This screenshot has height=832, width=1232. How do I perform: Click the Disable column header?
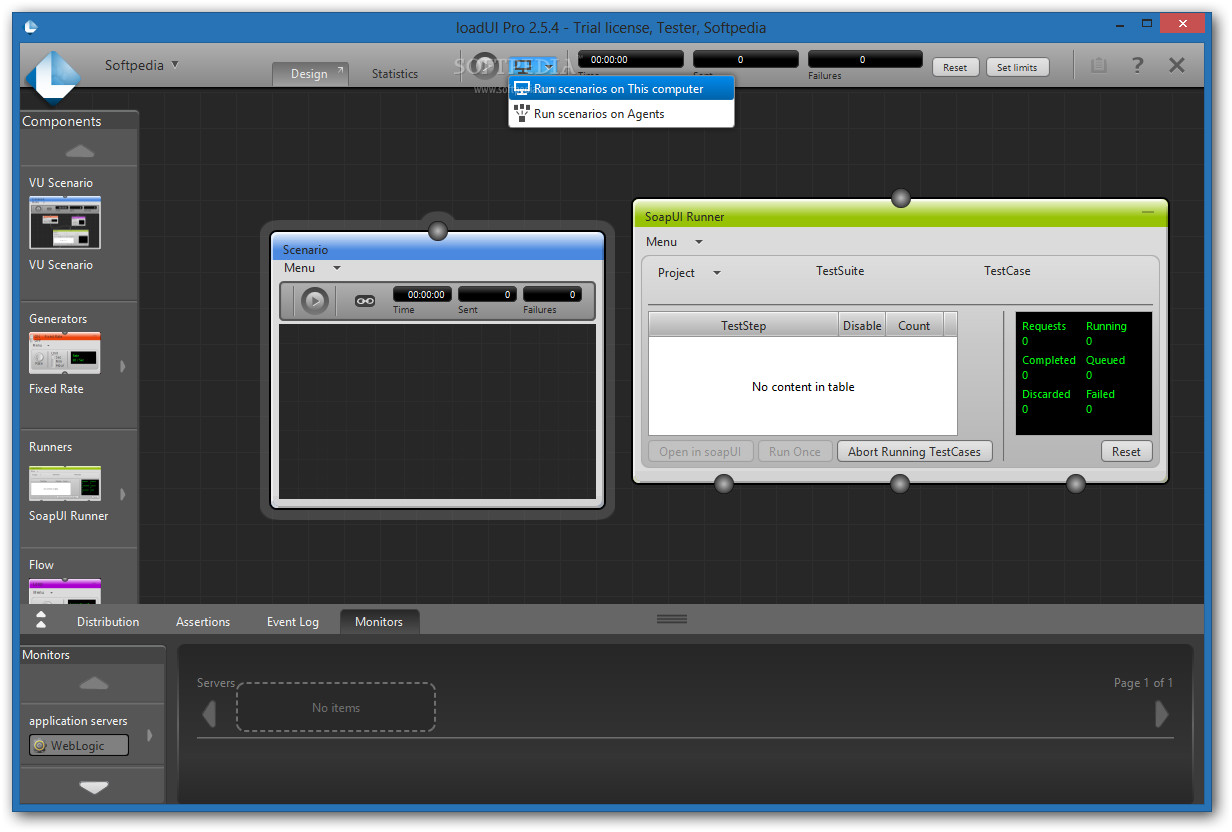click(862, 325)
